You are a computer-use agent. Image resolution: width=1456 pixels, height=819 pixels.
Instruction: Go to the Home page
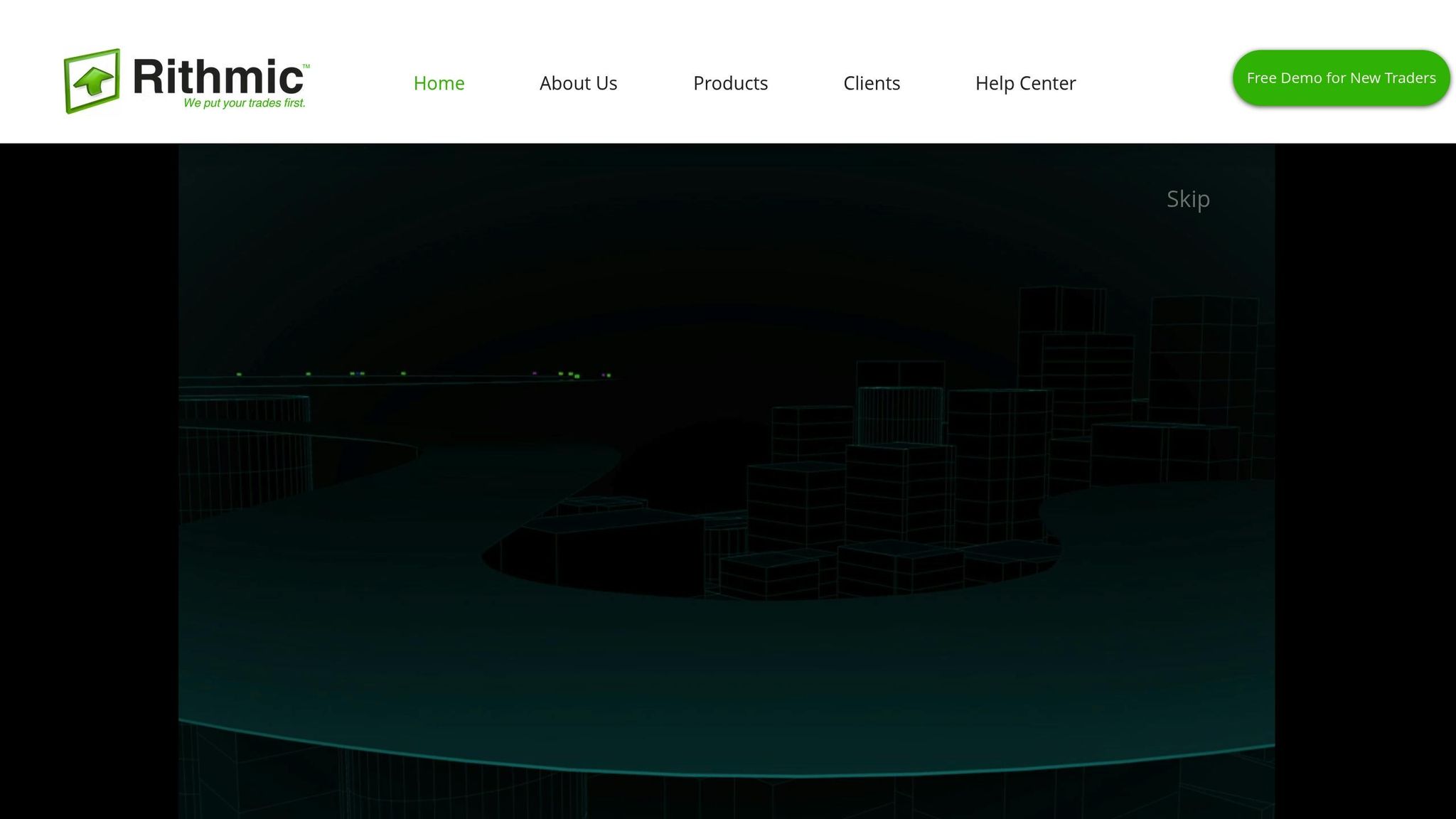click(439, 83)
